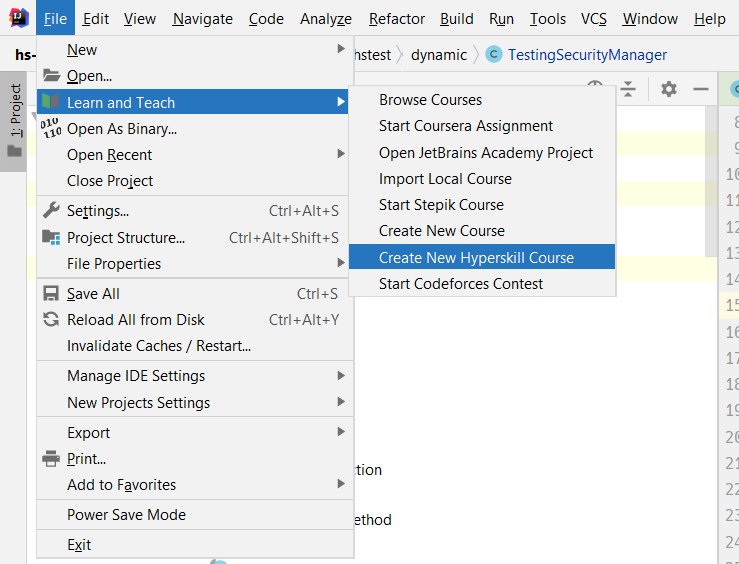Click the Print printer icon
This screenshot has width=739, height=564.
(51, 458)
